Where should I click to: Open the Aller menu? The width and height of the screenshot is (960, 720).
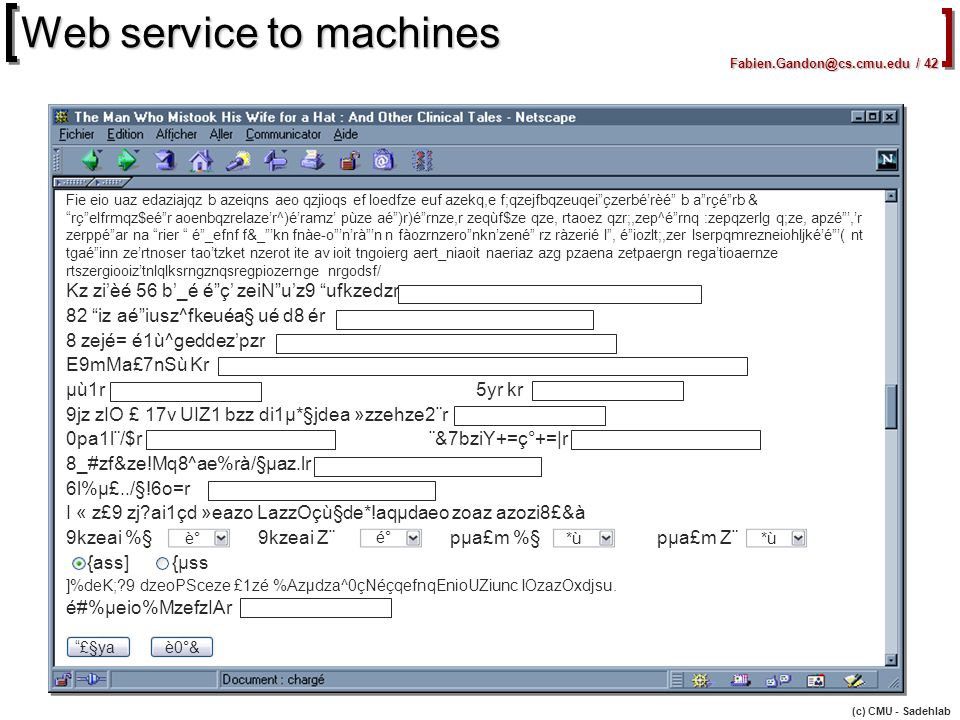tap(221, 134)
